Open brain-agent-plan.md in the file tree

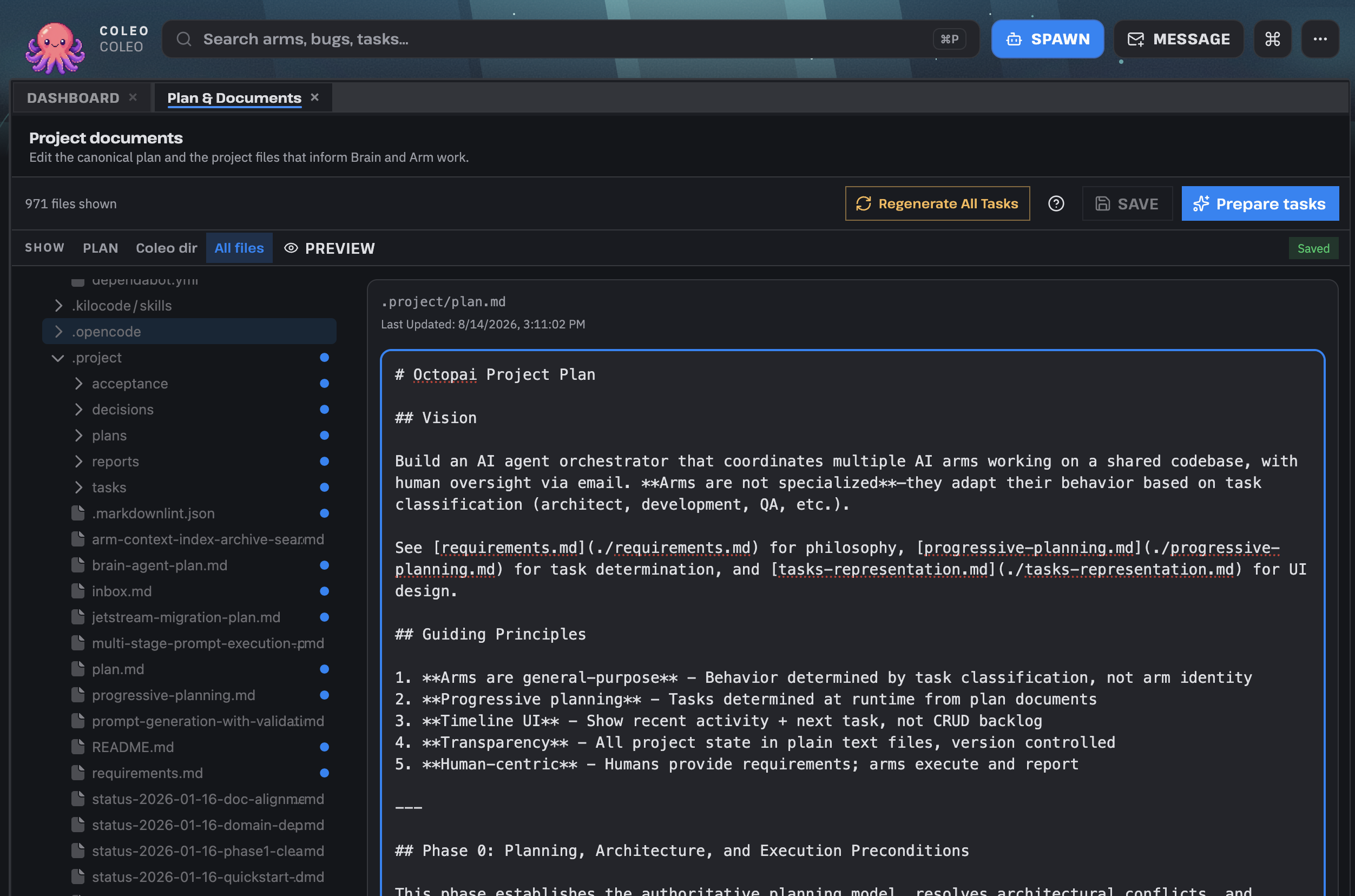coord(160,565)
